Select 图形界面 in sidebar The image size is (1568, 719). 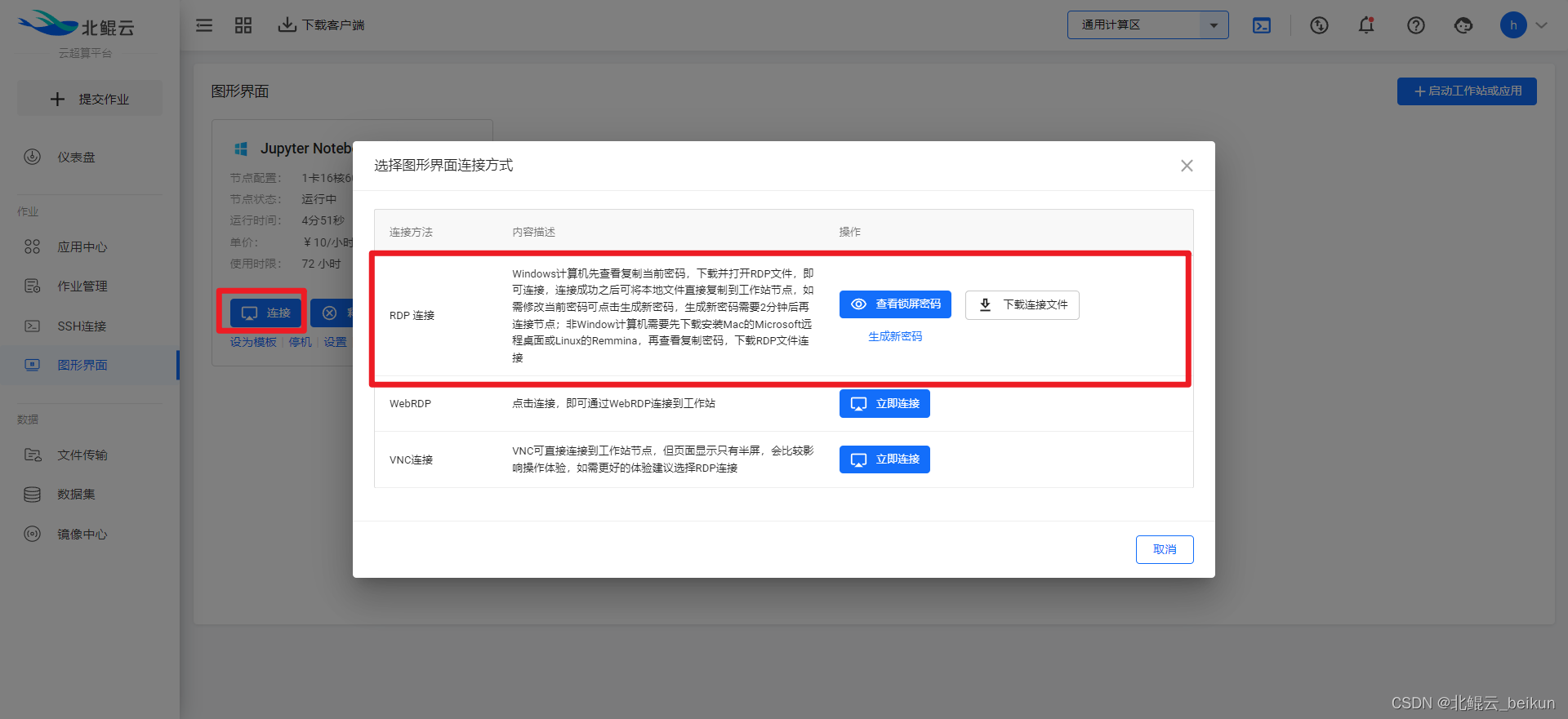coord(90,365)
